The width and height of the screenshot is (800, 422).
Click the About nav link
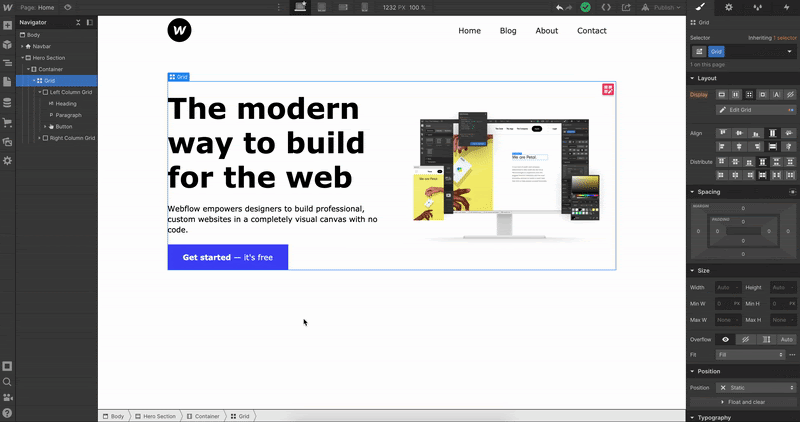coord(546,31)
